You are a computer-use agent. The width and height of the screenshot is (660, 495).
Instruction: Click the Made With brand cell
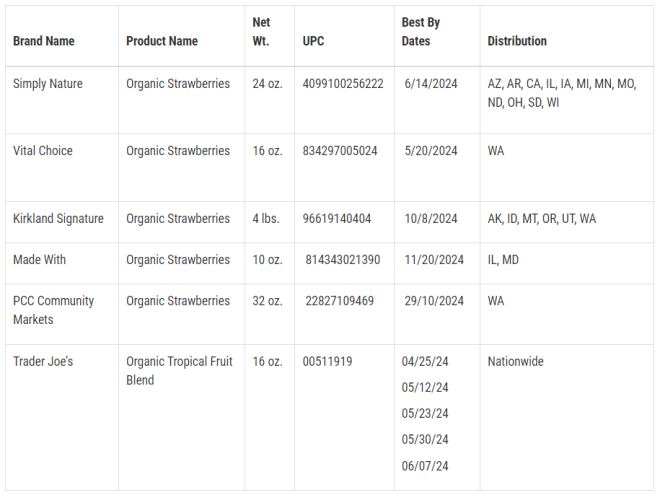(40, 260)
